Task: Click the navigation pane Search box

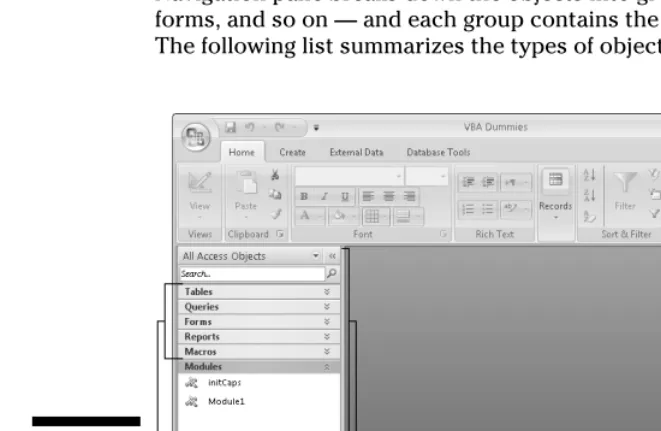Action: coord(252,274)
